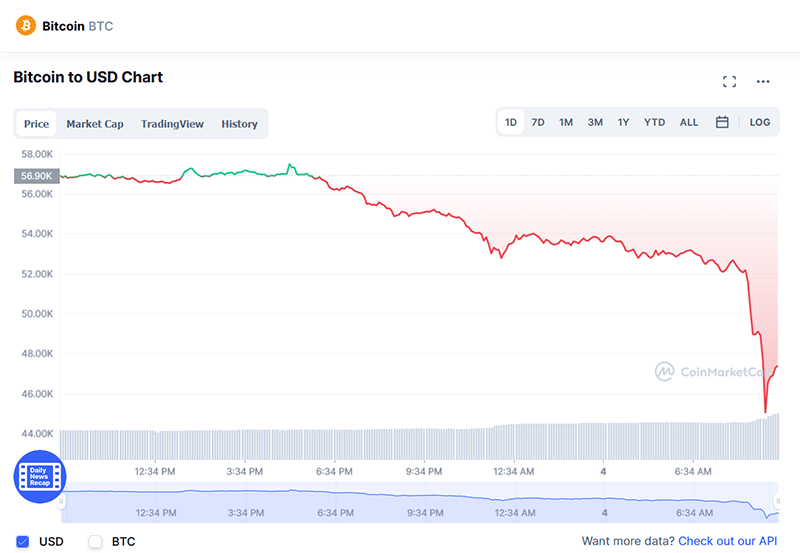Open the three-dots more options menu
This screenshot has height=553, width=800.
[x=763, y=82]
